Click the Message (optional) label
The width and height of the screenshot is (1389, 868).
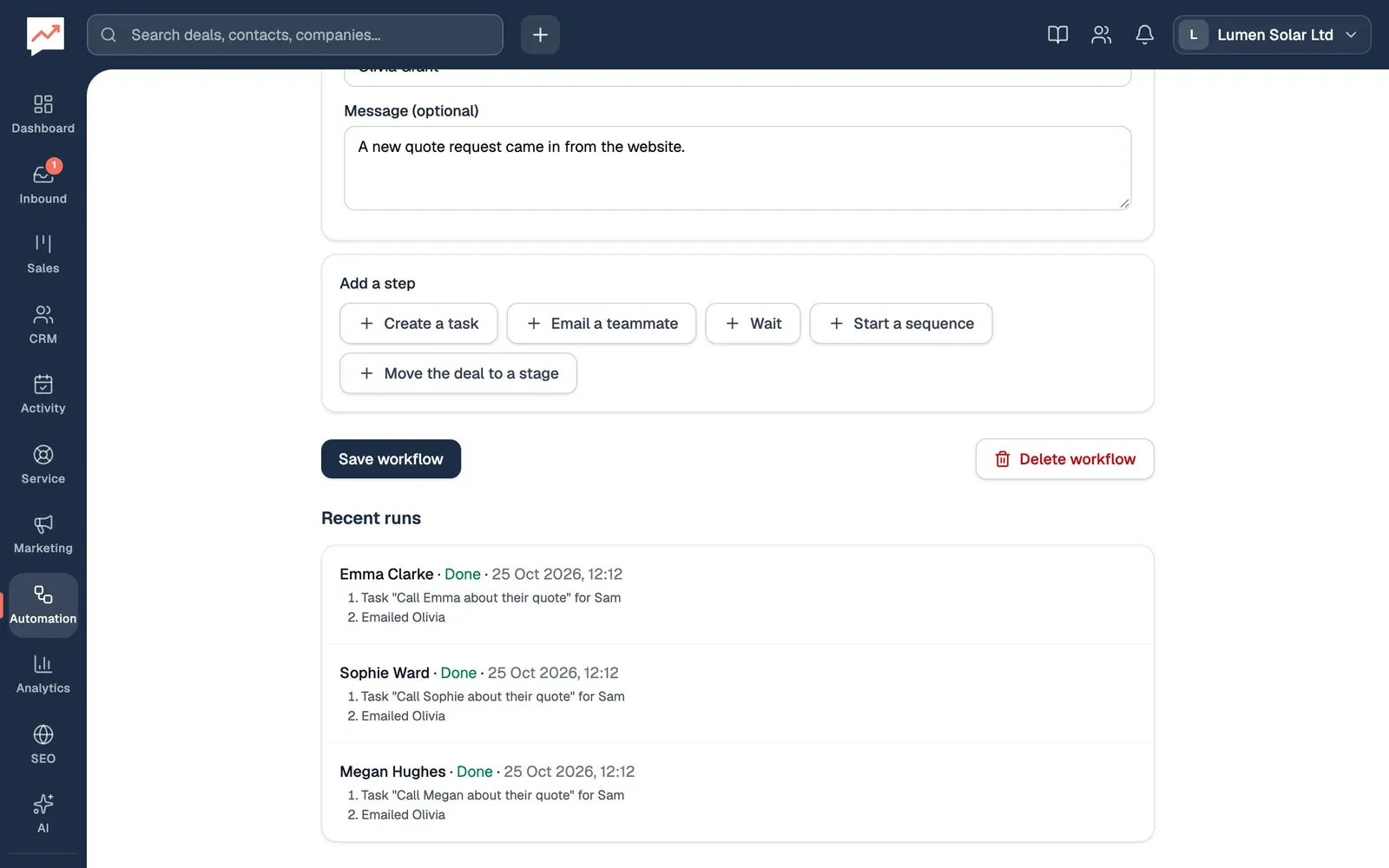click(411, 111)
